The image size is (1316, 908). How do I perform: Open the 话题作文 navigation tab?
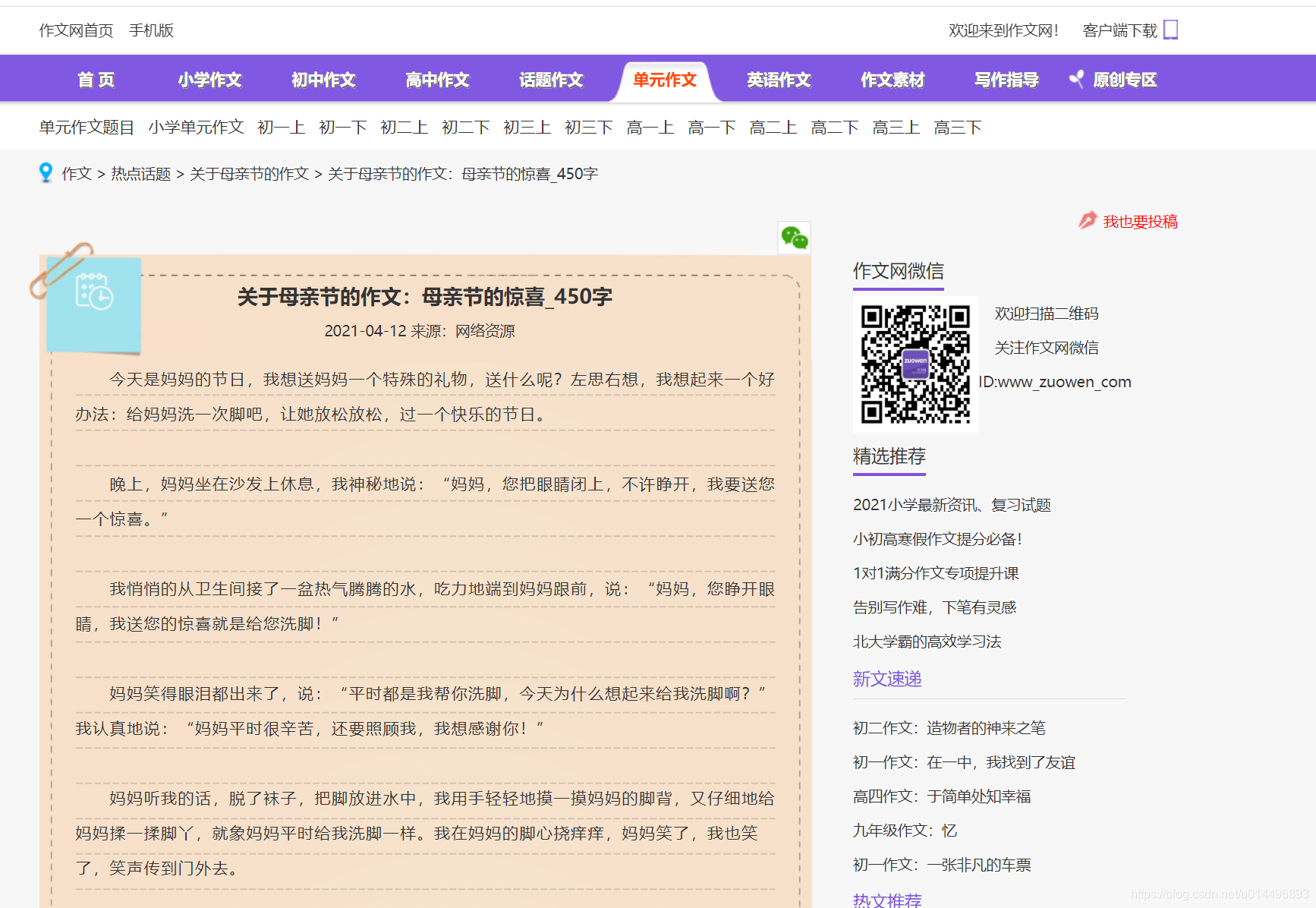pos(551,80)
